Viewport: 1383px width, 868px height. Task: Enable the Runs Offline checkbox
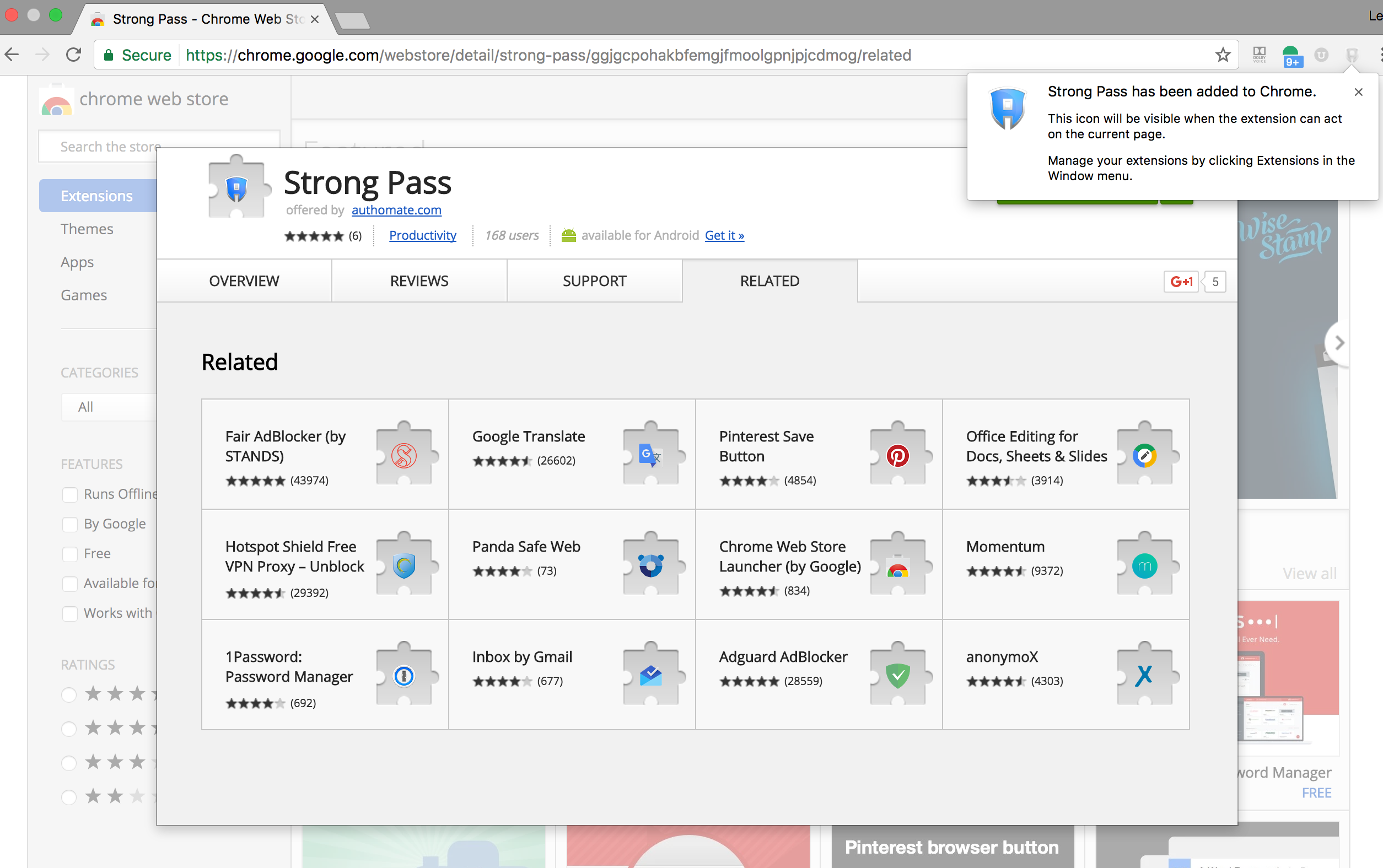(x=70, y=494)
